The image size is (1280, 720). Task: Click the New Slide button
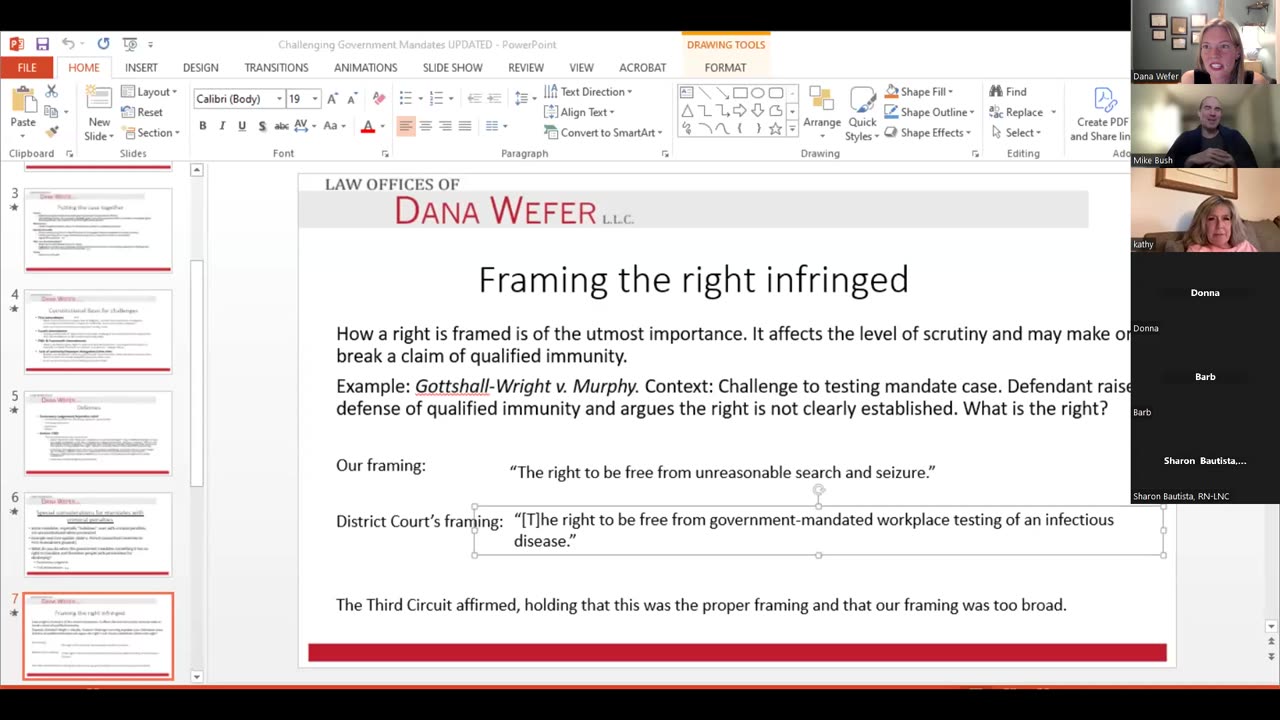[99, 114]
